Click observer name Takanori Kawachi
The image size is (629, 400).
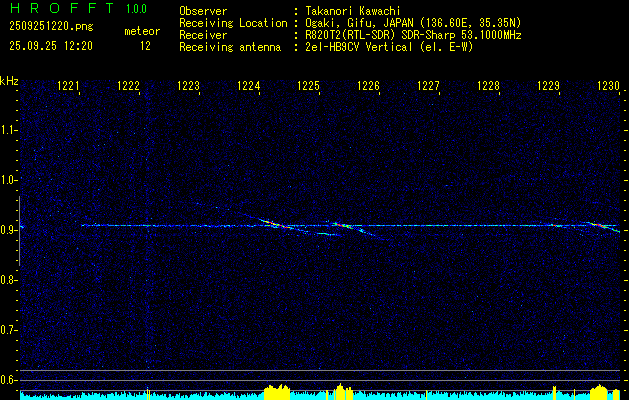pyautogui.click(x=353, y=11)
